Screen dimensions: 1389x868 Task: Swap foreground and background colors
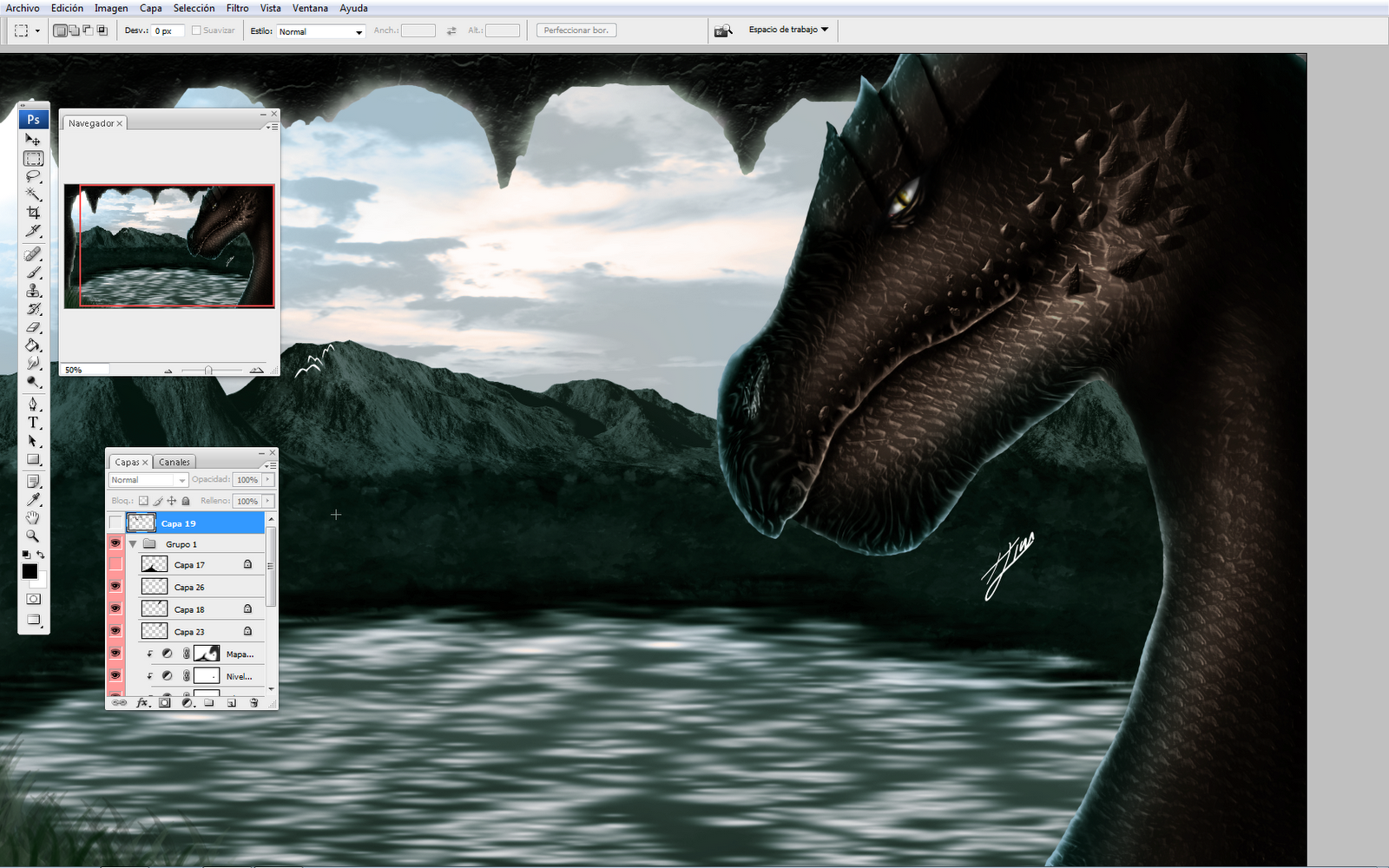(x=40, y=555)
